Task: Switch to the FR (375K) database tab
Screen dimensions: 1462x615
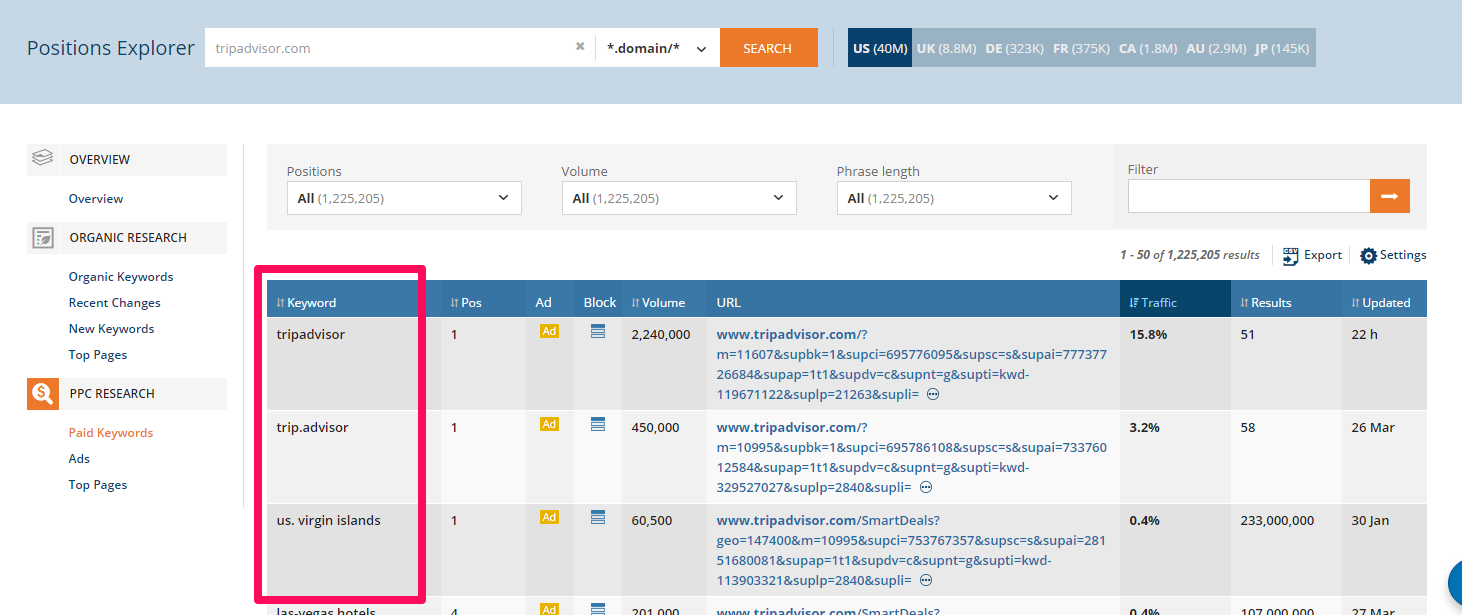Action: pyautogui.click(x=1081, y=48)
